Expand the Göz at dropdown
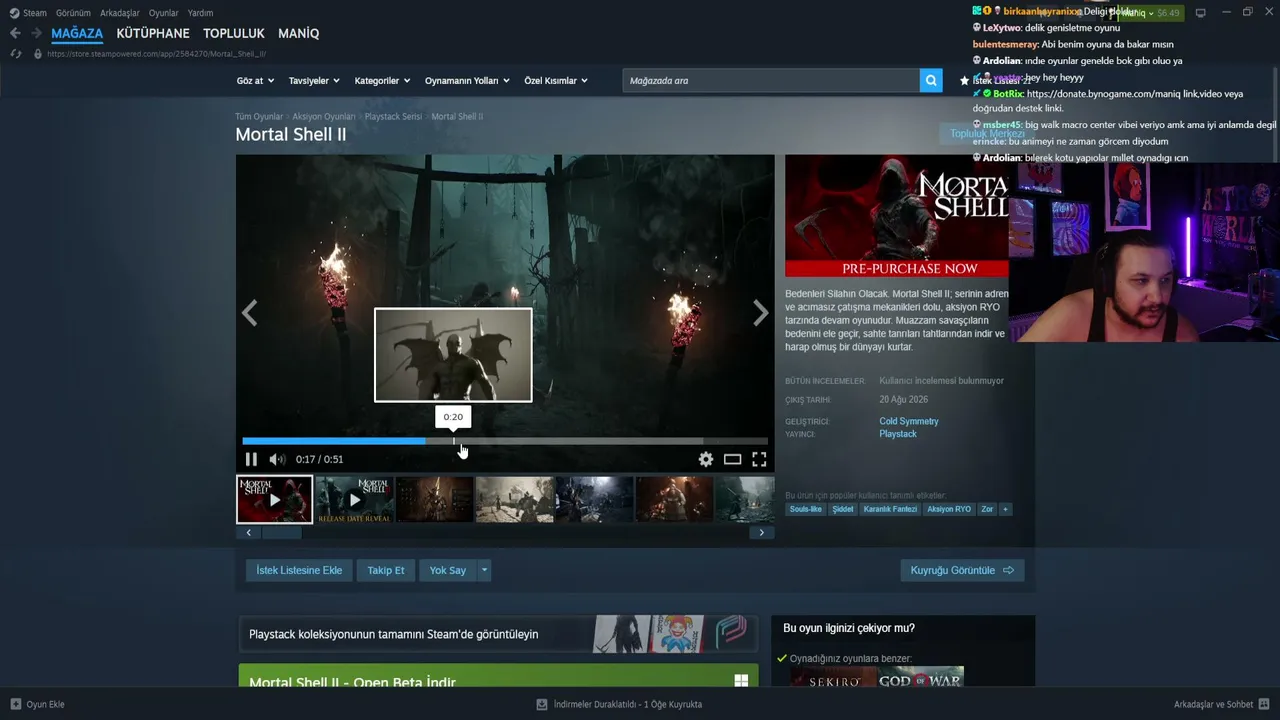Image resolution: width=1280 pixels, height=720 pixels. (x=254, y=81)
